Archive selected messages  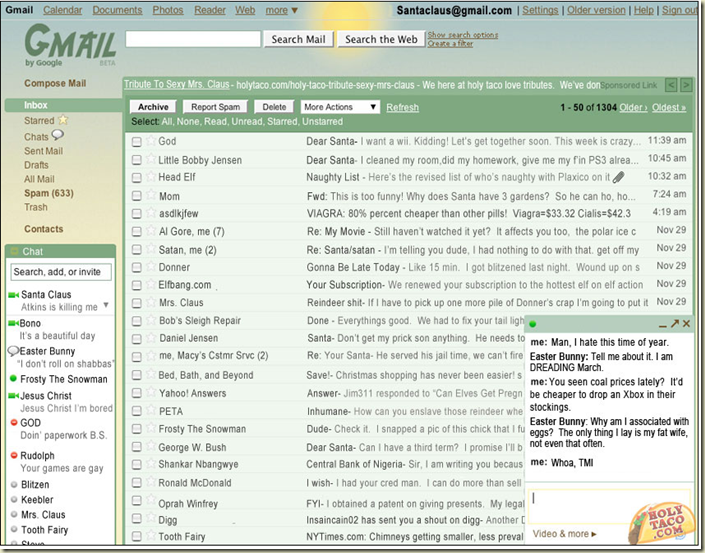153,107
